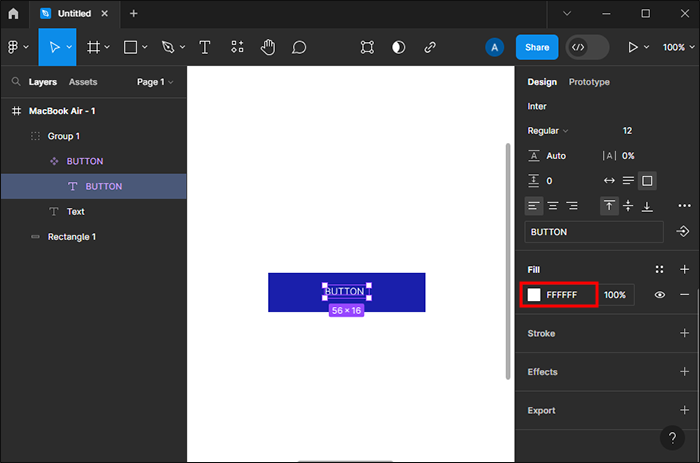The height and width of the screenshot is (463, 700).
Task: Click the white fill color swatch
Action: click(534, 295)
